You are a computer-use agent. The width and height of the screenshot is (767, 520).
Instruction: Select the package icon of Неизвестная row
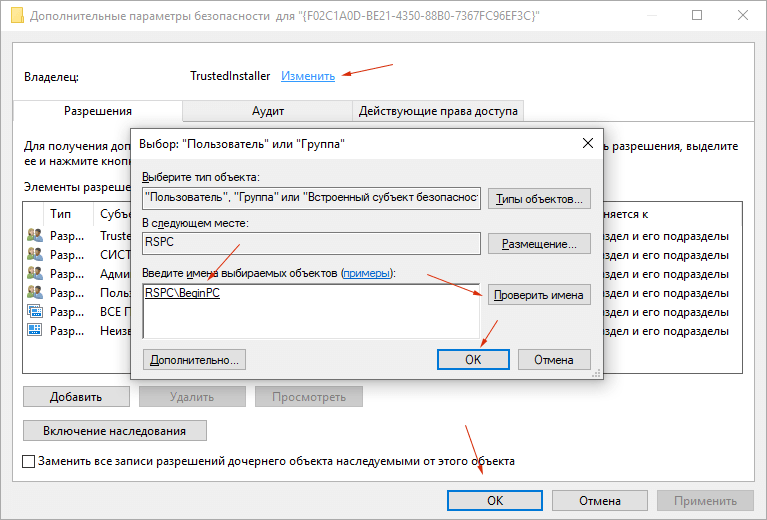[35, 331]
